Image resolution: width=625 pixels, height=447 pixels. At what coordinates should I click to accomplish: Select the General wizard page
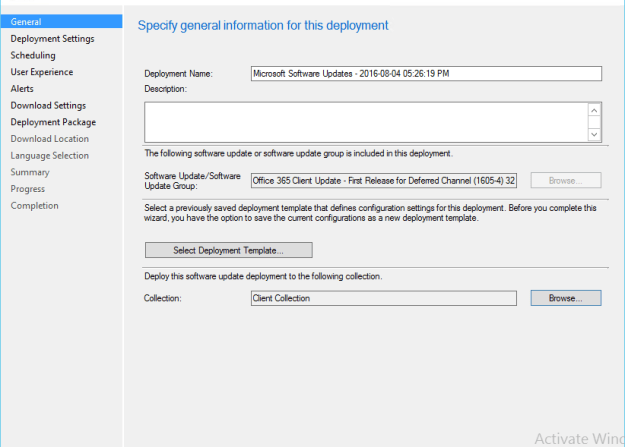pos(61,22)
